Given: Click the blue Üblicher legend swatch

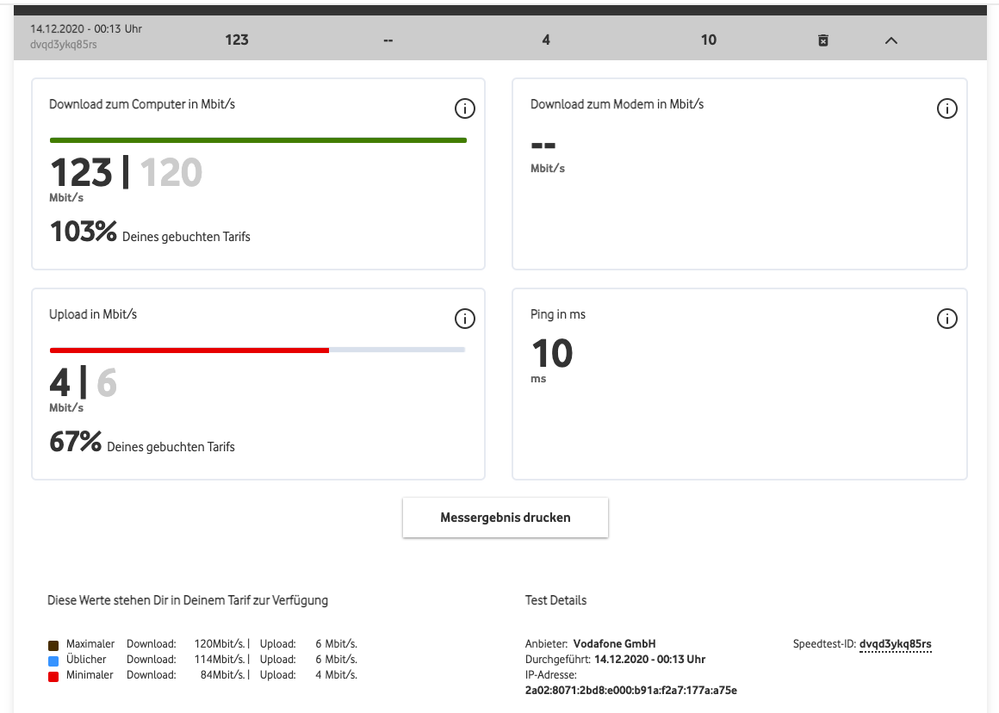Looking at the screenshot, I should [54, 661].
